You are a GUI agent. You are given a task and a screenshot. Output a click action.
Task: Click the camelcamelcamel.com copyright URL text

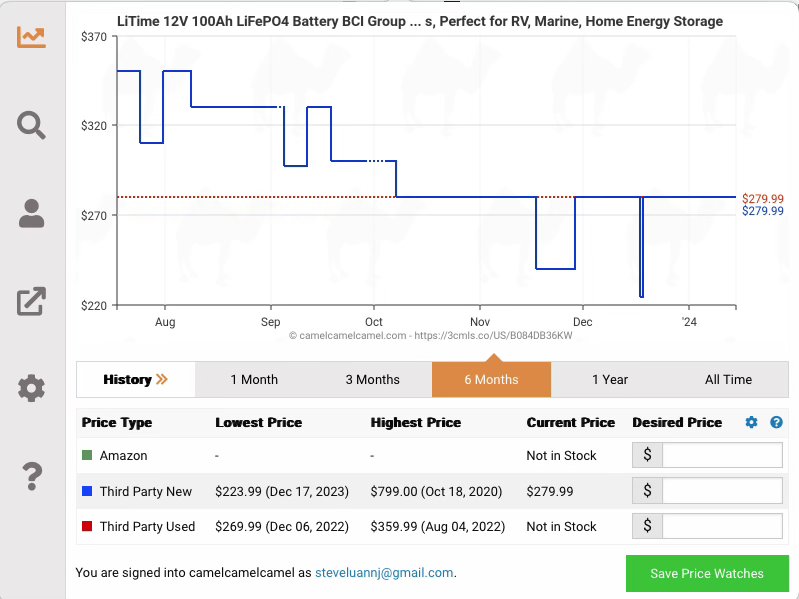(431, 336)
